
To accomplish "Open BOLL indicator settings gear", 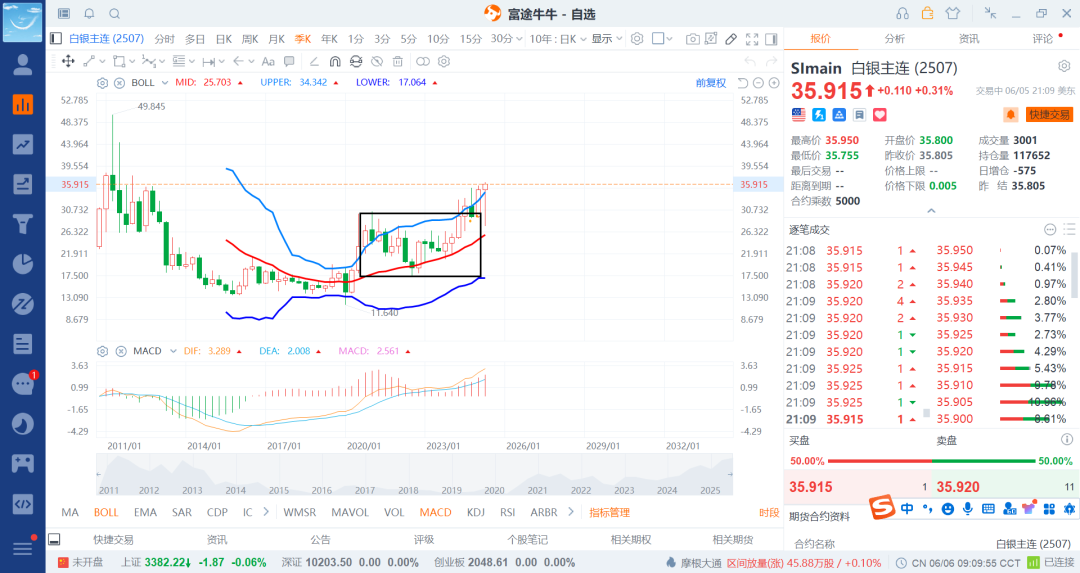I will point(102,82).
